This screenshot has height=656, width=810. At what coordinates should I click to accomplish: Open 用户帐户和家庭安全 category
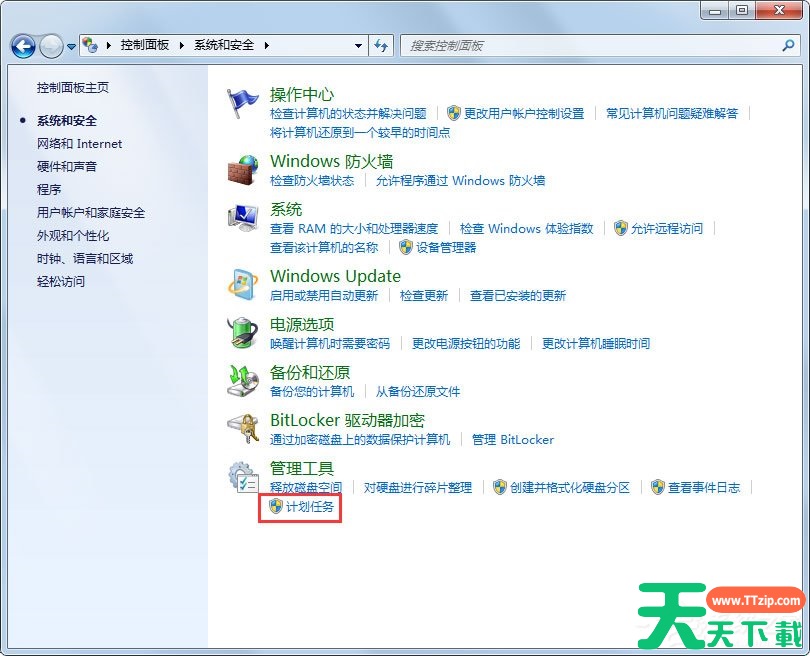(x=91, y=212)
